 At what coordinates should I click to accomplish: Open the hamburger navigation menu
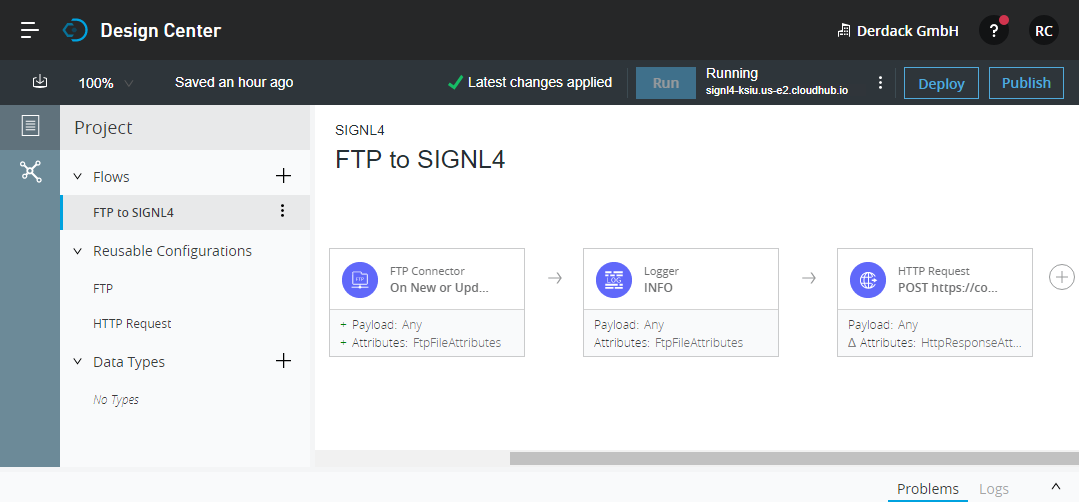pos(30,30)
